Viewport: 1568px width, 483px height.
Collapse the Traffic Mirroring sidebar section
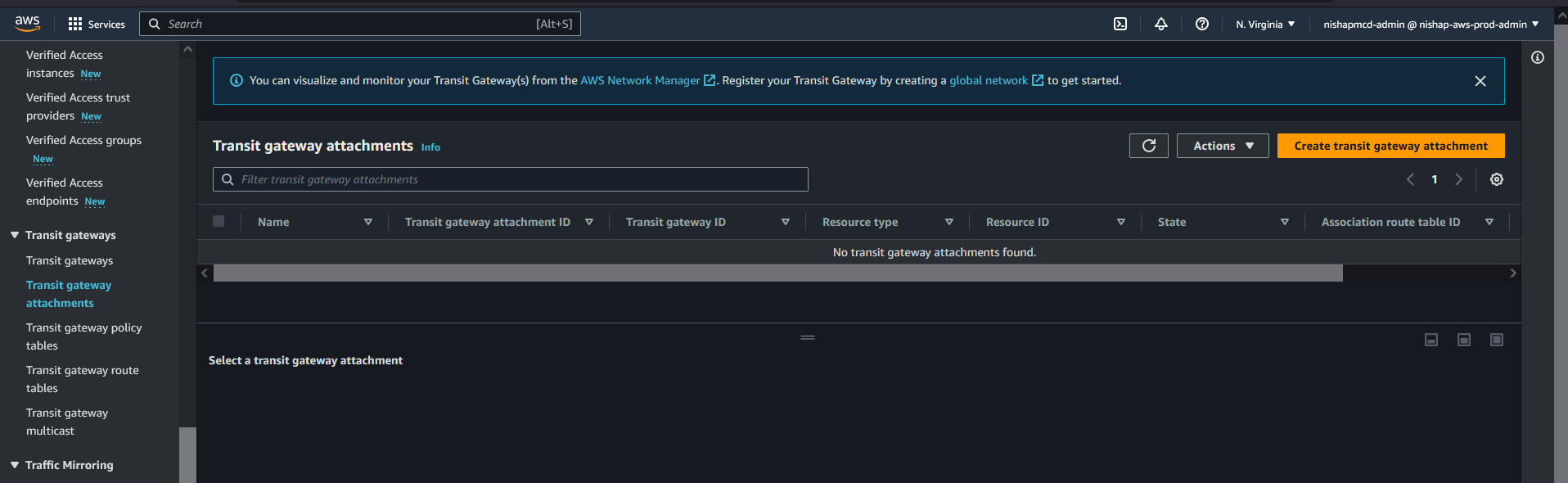tap(15, 465)
